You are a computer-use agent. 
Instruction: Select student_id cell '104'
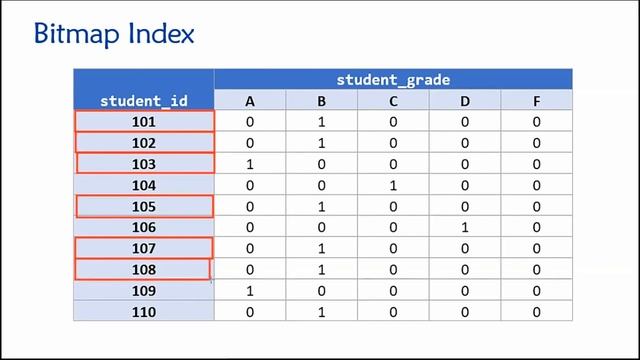point(144,185)
